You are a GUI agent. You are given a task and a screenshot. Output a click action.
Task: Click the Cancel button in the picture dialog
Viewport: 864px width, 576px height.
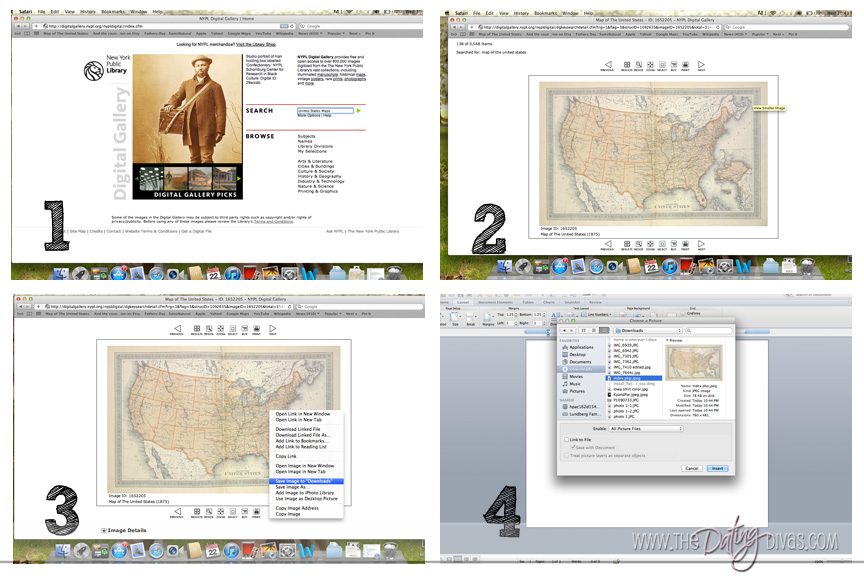pyautogui.click(x=692, y=469)
